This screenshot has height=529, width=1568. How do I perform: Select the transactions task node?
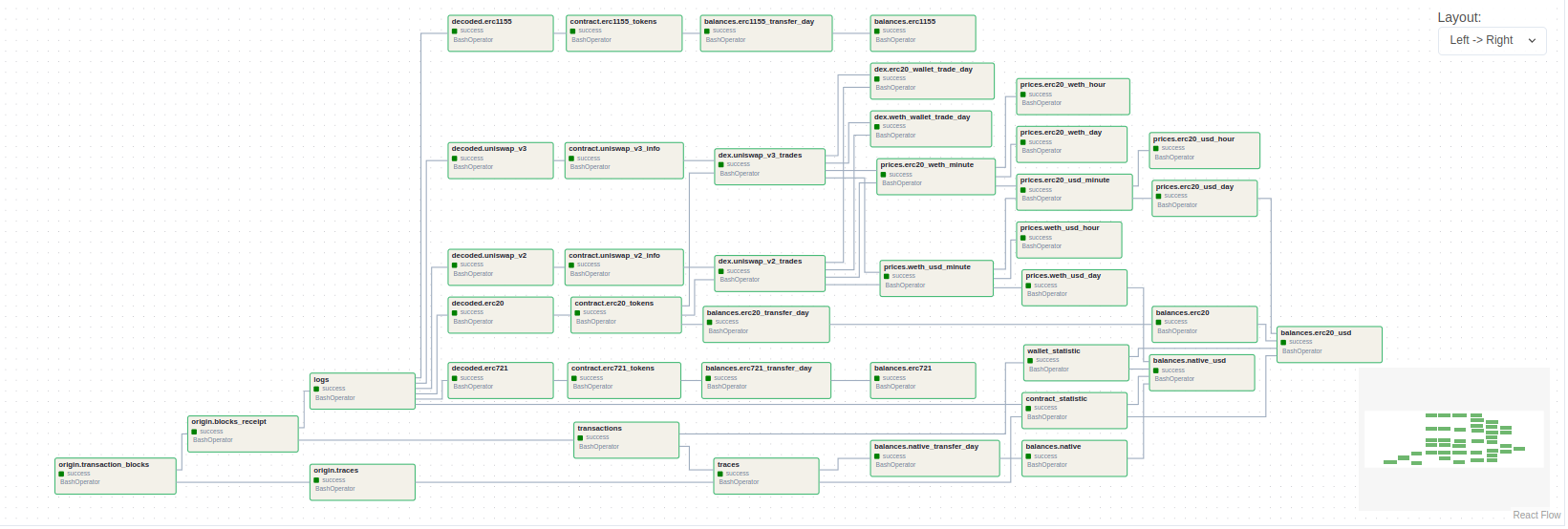[x=627, y=440]
